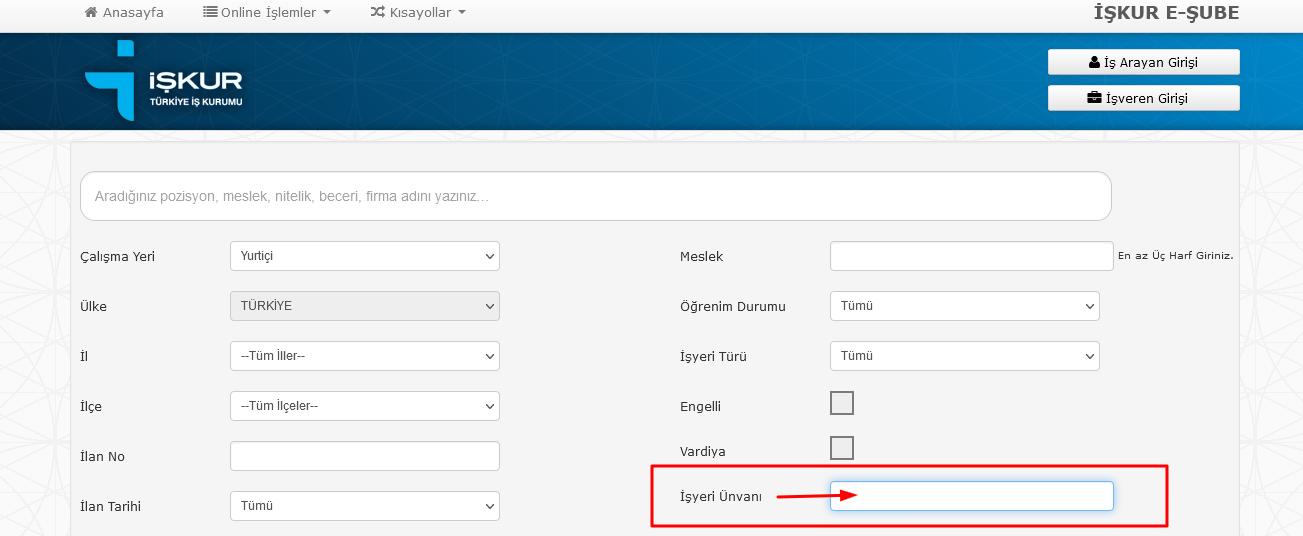
Task: Click the person icon on İş Arayan Girişi
Action: point(1094,62)
